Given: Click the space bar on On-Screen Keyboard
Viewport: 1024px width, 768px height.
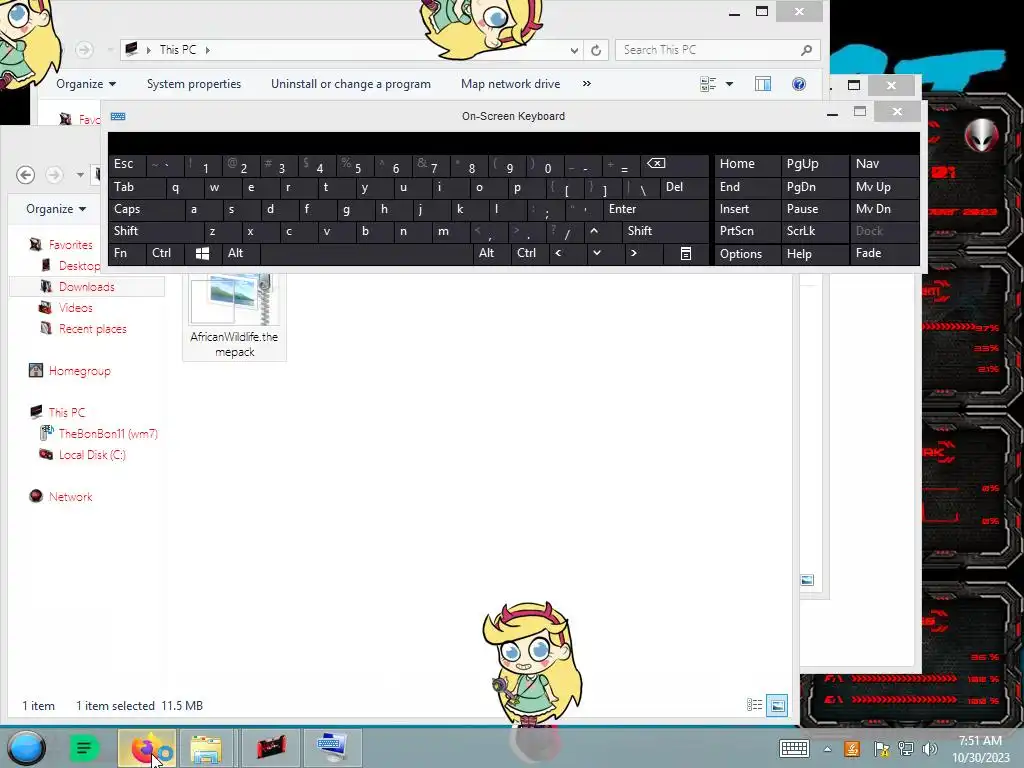Looking at the screenshot, I should click(x=366, y=253).
